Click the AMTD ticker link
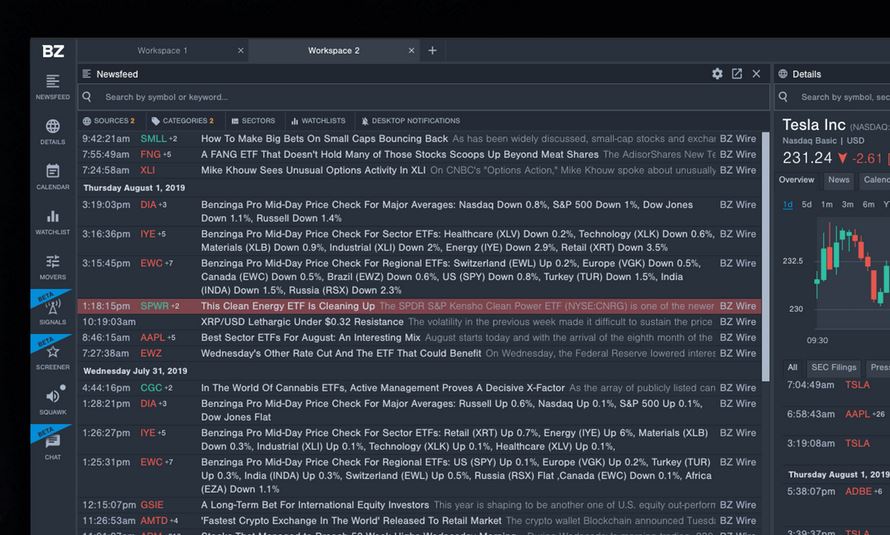Viewport: 890px width, 535px height. click(x=154, y=521)
